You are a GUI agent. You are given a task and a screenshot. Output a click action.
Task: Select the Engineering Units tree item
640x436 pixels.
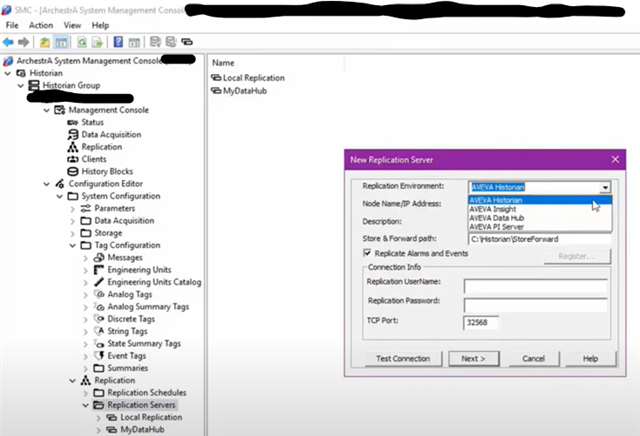tap(139, 270)
